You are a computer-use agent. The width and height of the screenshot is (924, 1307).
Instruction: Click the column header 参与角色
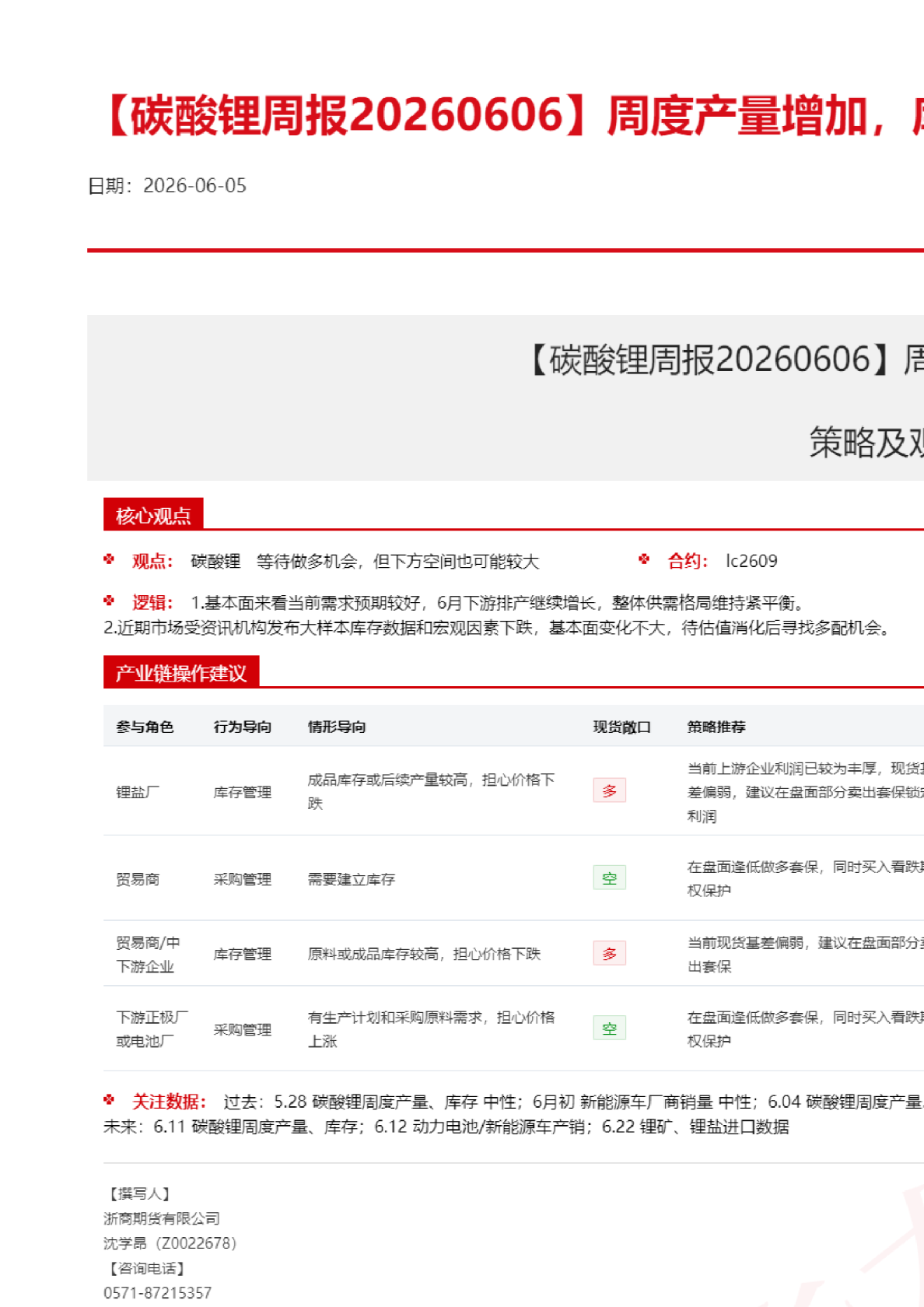coord(145,727)
